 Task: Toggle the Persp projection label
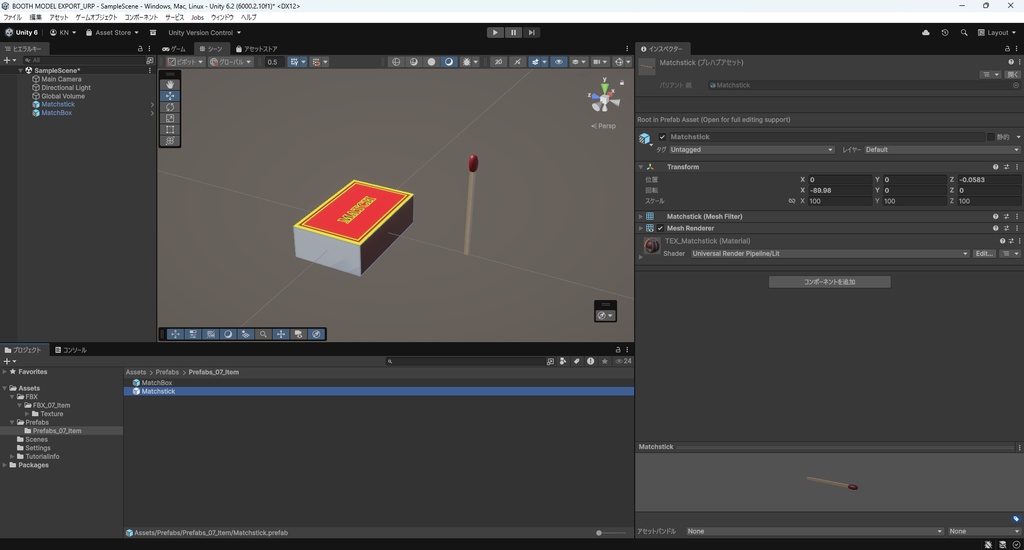click(x=603, y=126)
